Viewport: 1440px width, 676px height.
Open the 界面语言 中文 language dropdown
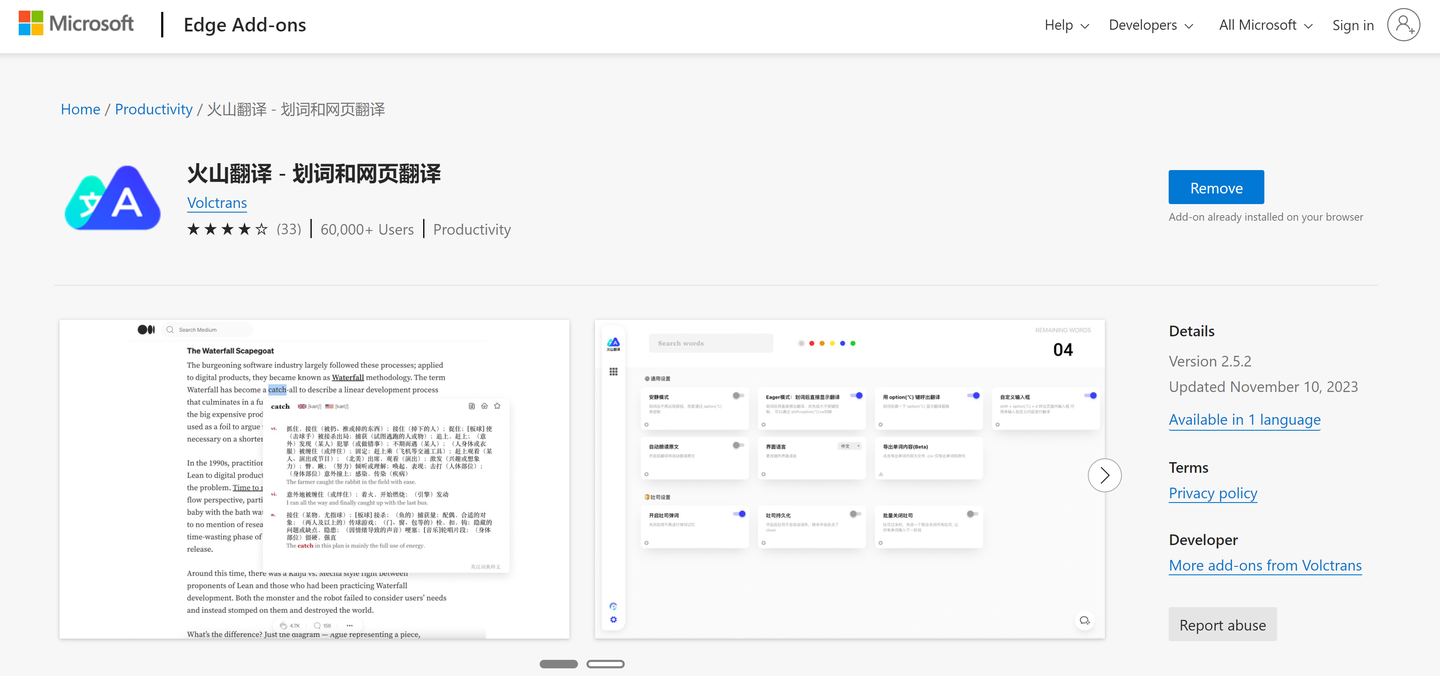tap(849, 446)
